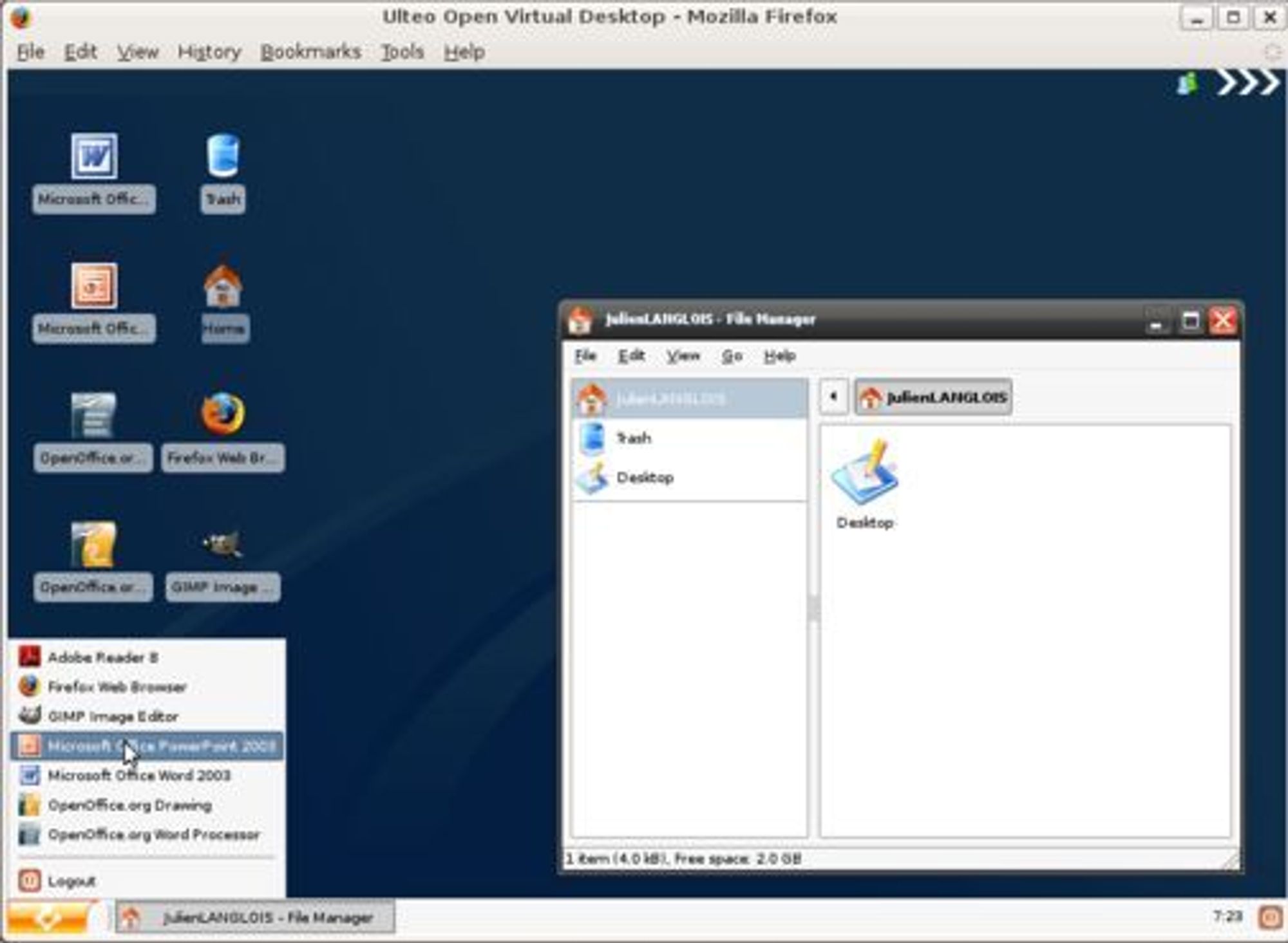Select Desktop in the File Manager sidebar
This screenshot has width=1288, height=943.
[x=689, y=478]
